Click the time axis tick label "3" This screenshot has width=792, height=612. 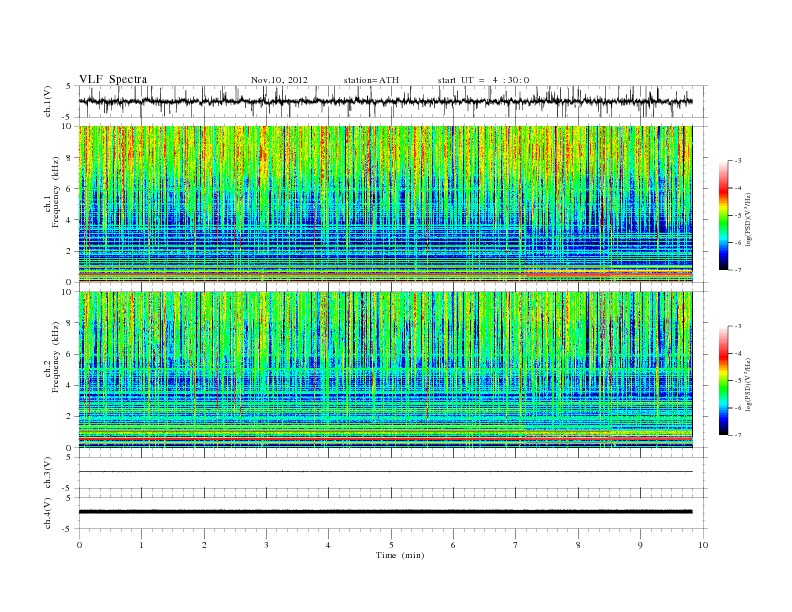266,545
